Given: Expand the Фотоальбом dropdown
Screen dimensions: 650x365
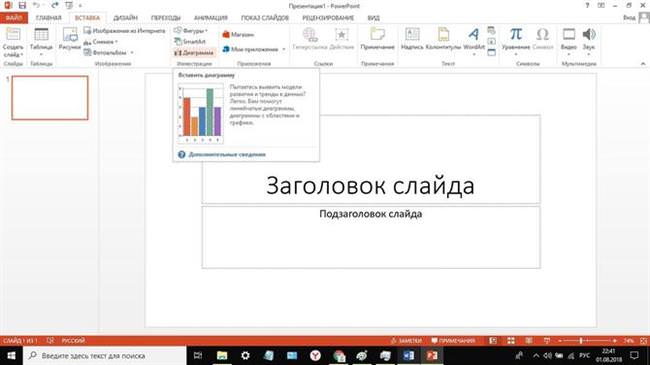Looking at the screenshot, I should coord(132,53).
